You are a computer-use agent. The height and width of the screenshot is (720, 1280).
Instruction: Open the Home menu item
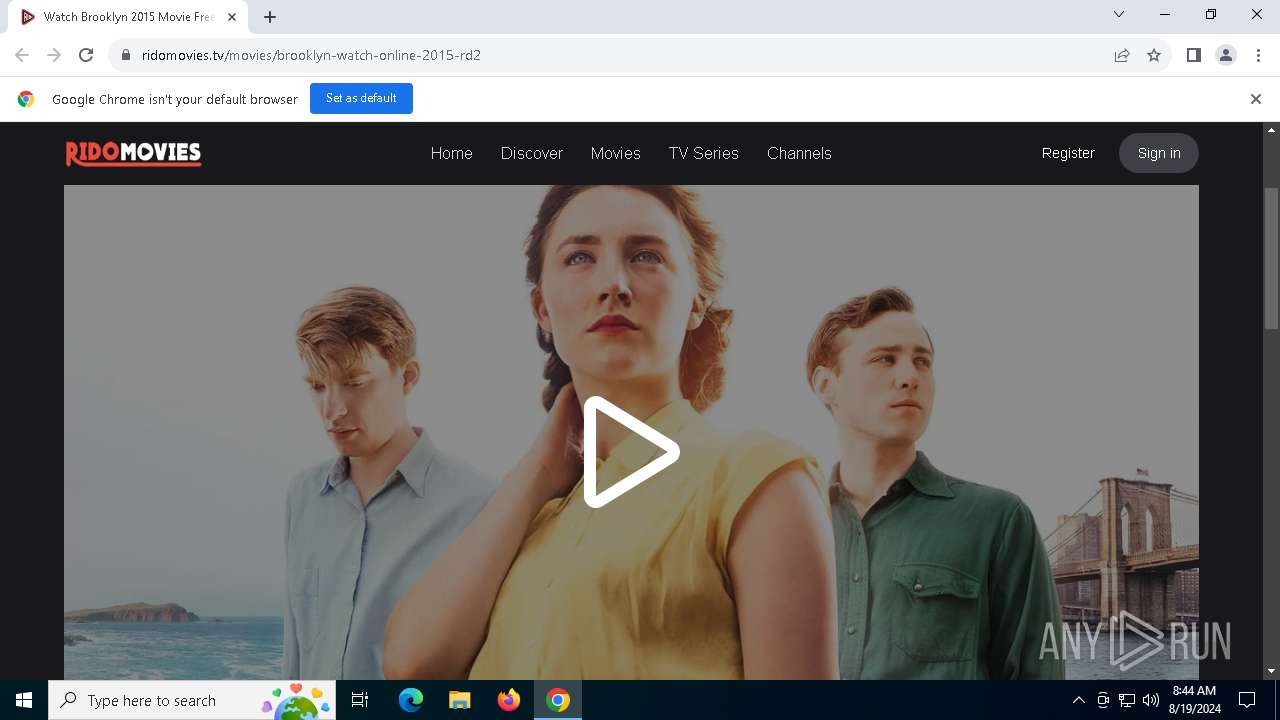tap(451, 153)
